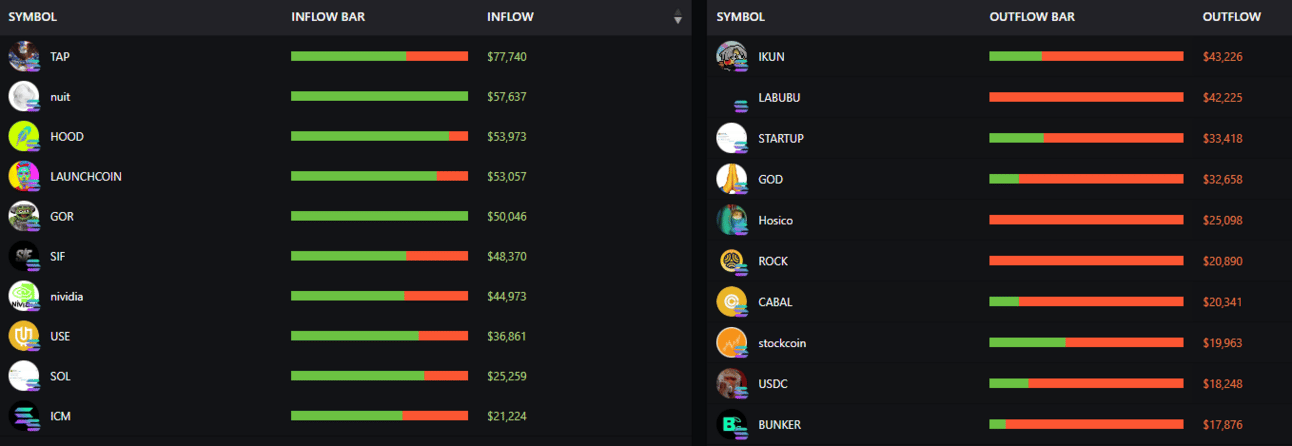Click the $25,098 outflow value
This screenshot has width=1292, height=446.
click(1223, 221)
